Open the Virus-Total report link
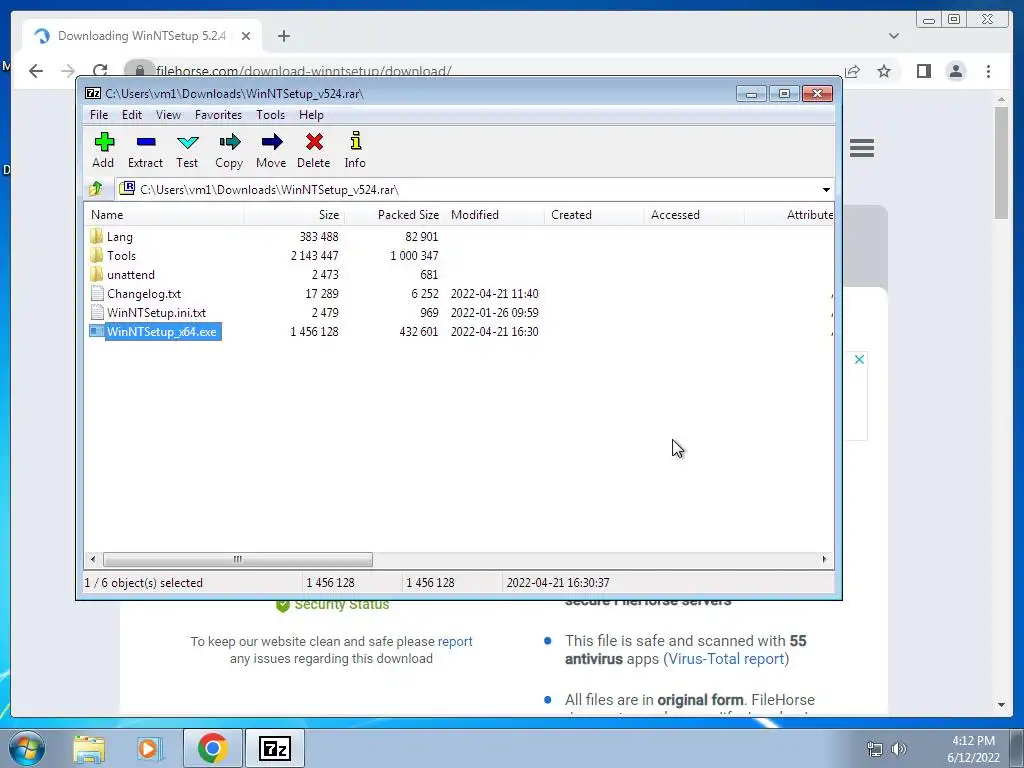 pyautogui.click(x=726, y=659)
